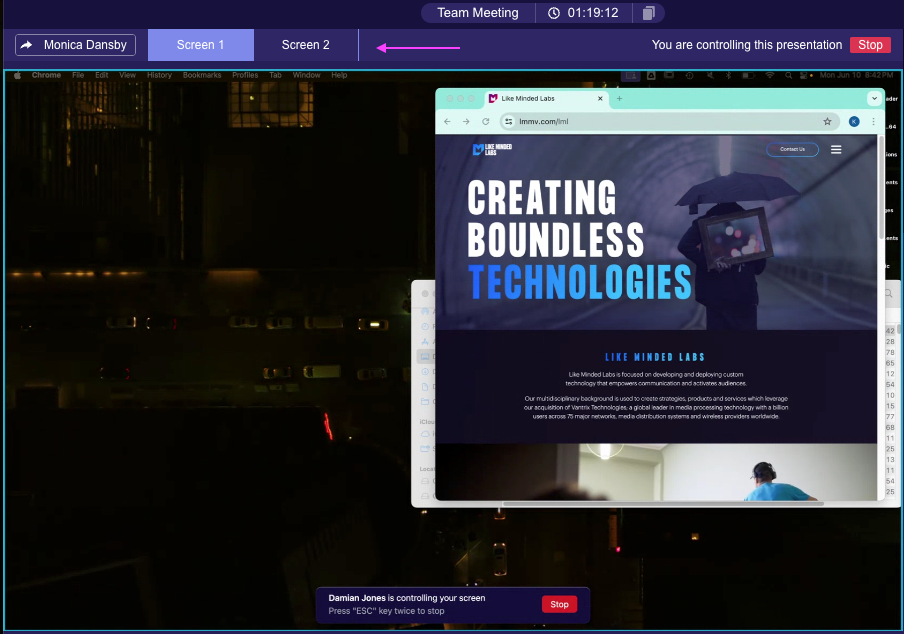The width and height of the screenshot is (904, 634).
Task: Click the Bluetooth icon in the menu bar
Action: [728, 76]
